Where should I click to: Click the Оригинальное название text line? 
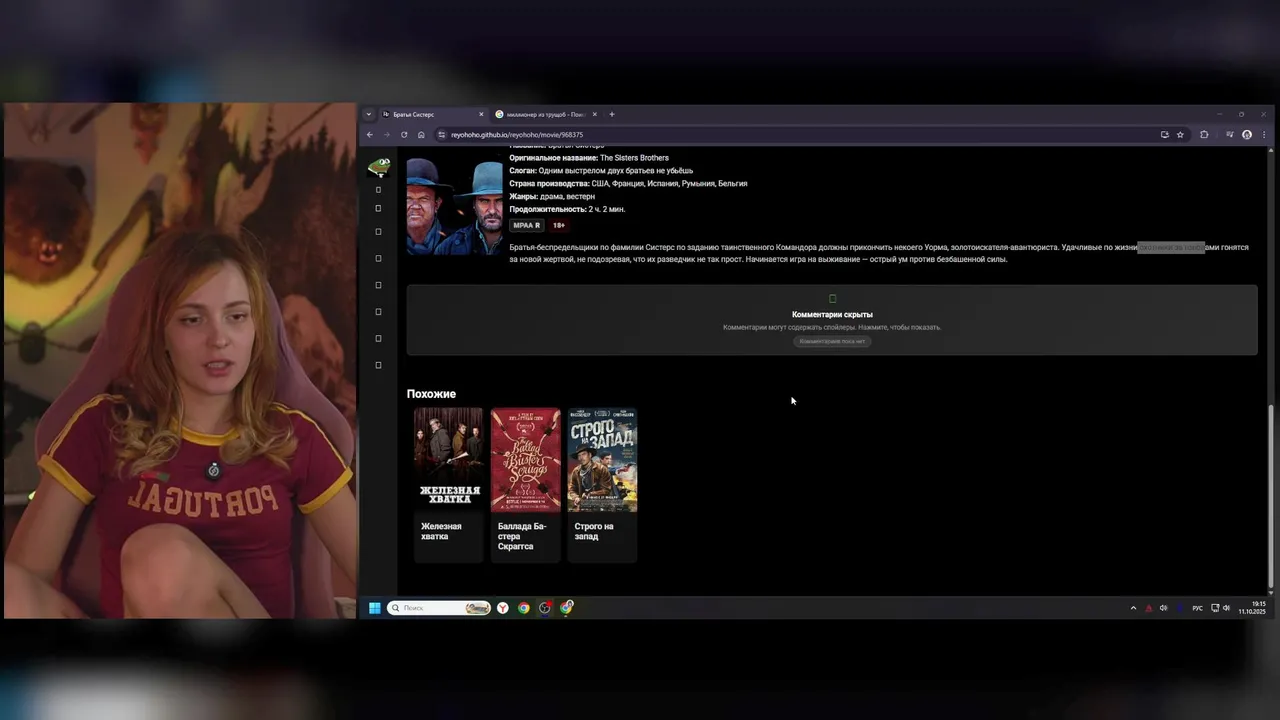click(x=589, y=158)
